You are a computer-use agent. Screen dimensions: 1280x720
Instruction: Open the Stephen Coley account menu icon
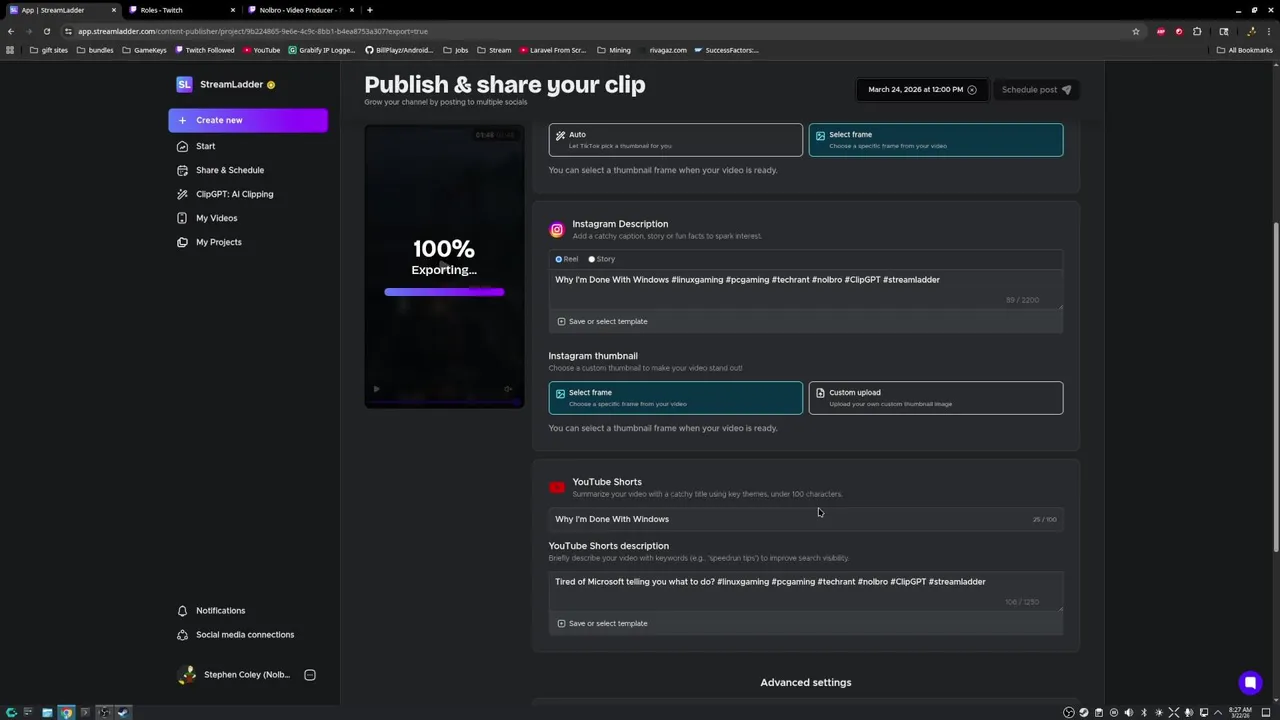click(x=310, y=675)
